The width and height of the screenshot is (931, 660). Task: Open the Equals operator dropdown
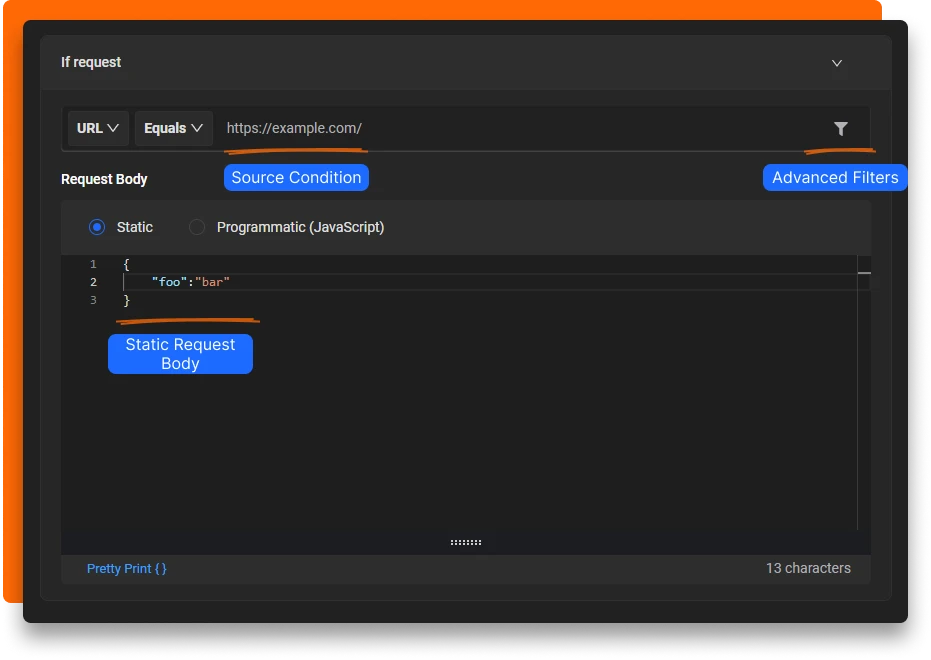point(173,128)
